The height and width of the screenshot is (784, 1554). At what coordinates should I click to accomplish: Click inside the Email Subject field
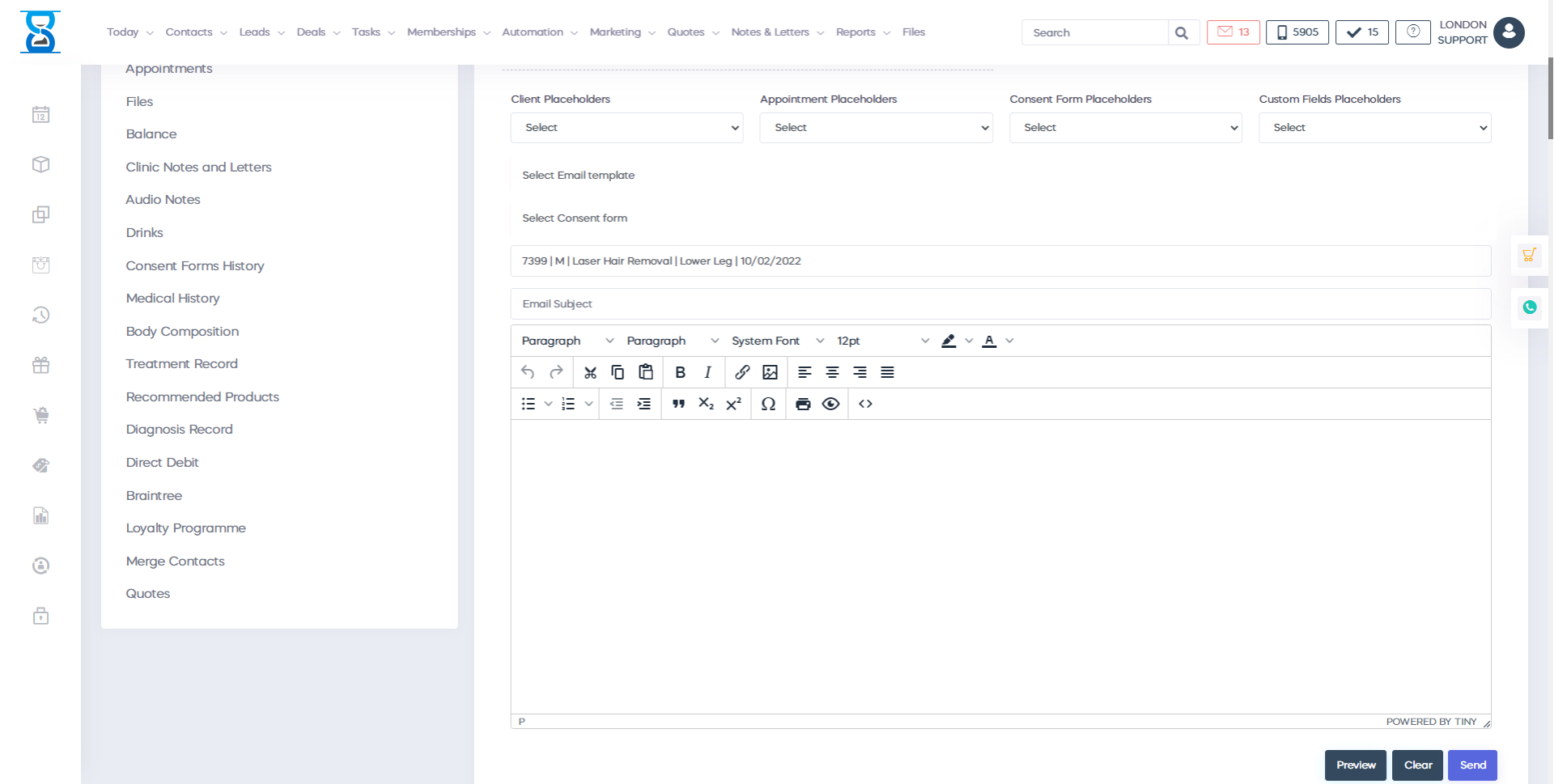[809, 303]
